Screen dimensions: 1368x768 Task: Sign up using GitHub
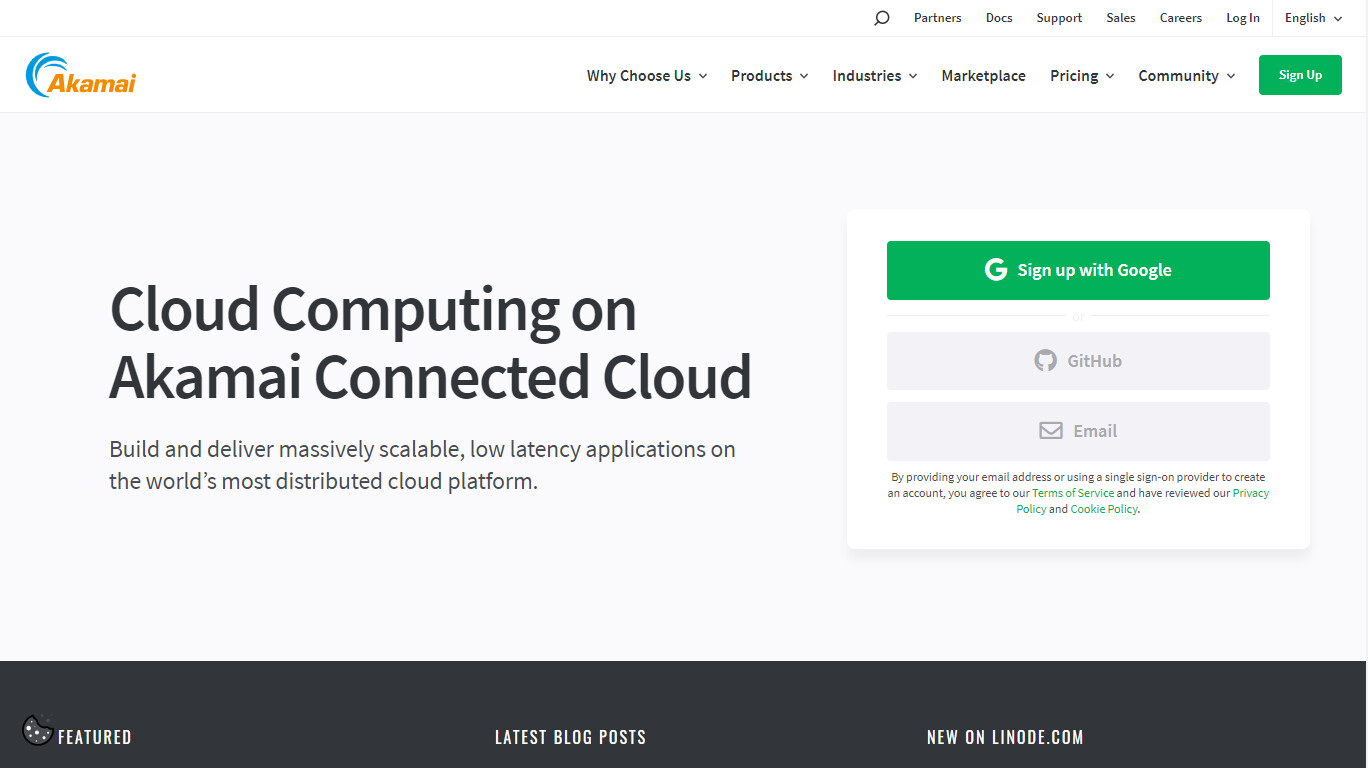[1078, 361]
